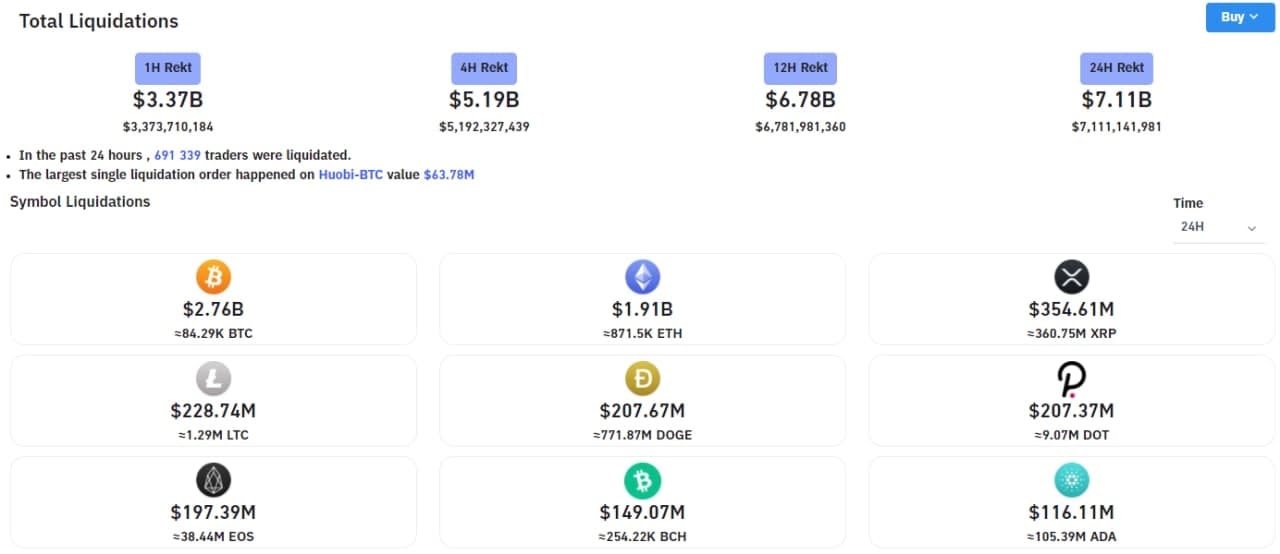Click the Bitcoin Cash green icon
Image resolution: width=1280 pixels, height=554 pixels.
click(x=642, y=481)
